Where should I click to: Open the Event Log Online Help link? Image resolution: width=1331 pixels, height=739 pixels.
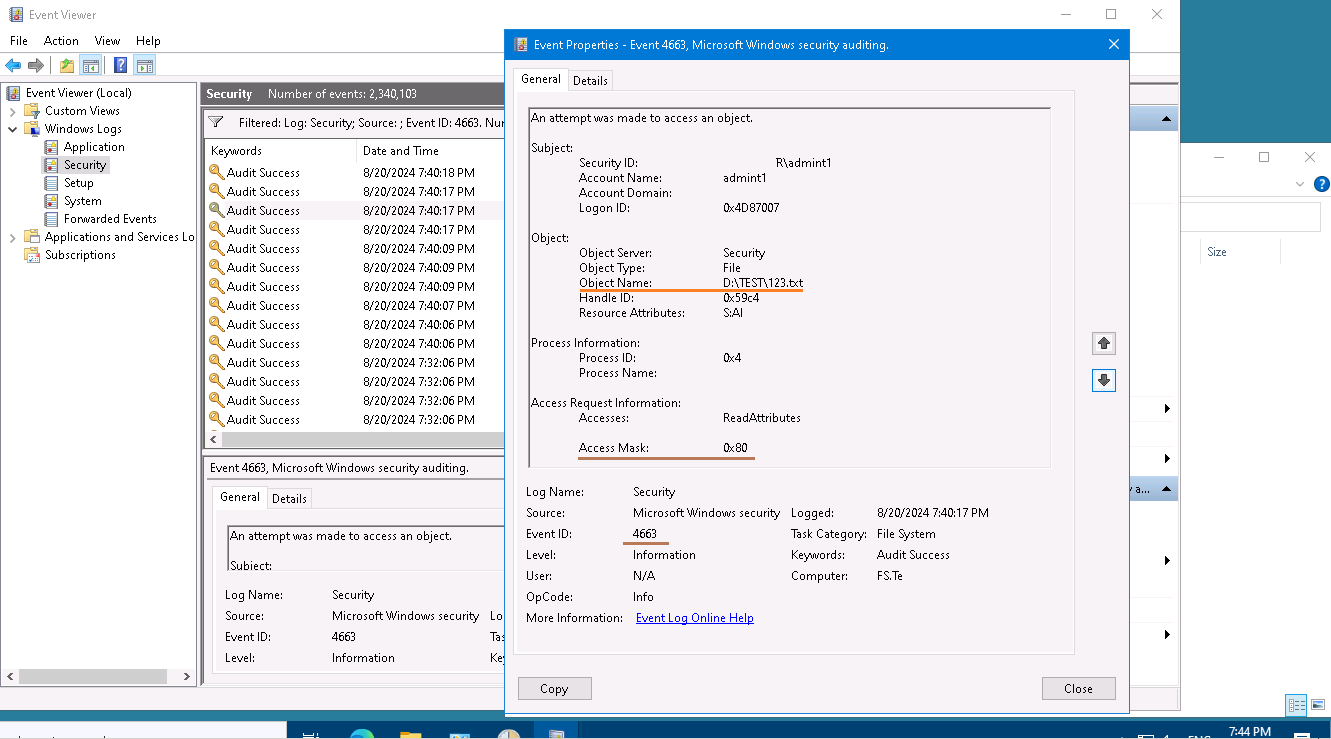[695, 618]
